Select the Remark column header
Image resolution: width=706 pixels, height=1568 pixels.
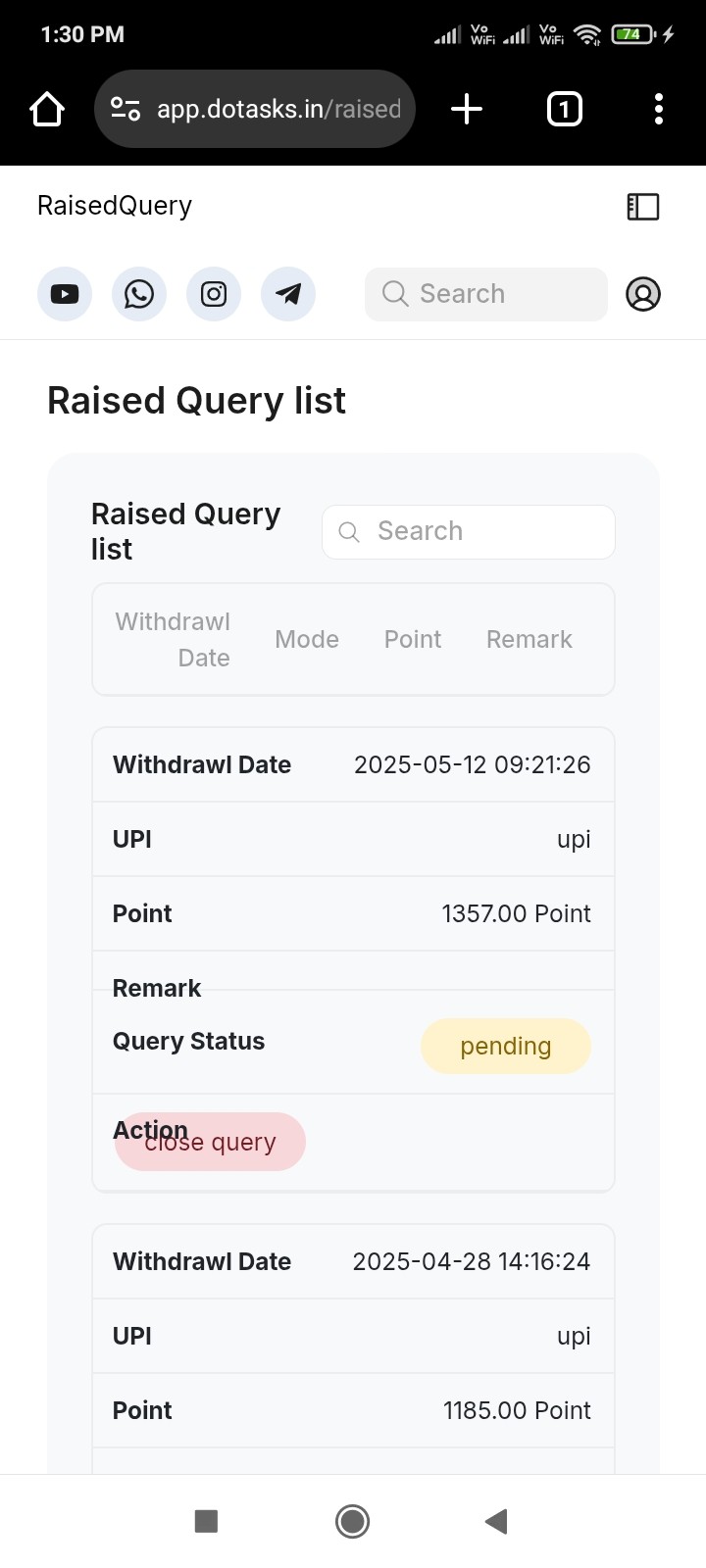coord(529,640)
